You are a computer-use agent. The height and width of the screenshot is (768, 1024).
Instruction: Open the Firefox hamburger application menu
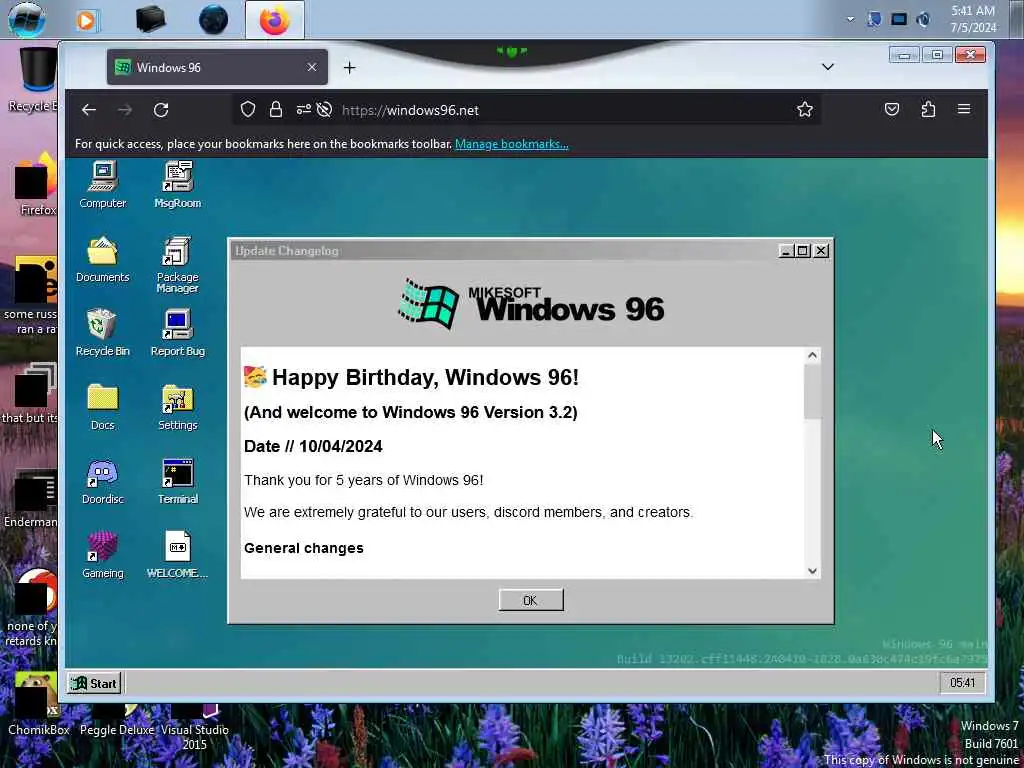(x=964, y=109)
